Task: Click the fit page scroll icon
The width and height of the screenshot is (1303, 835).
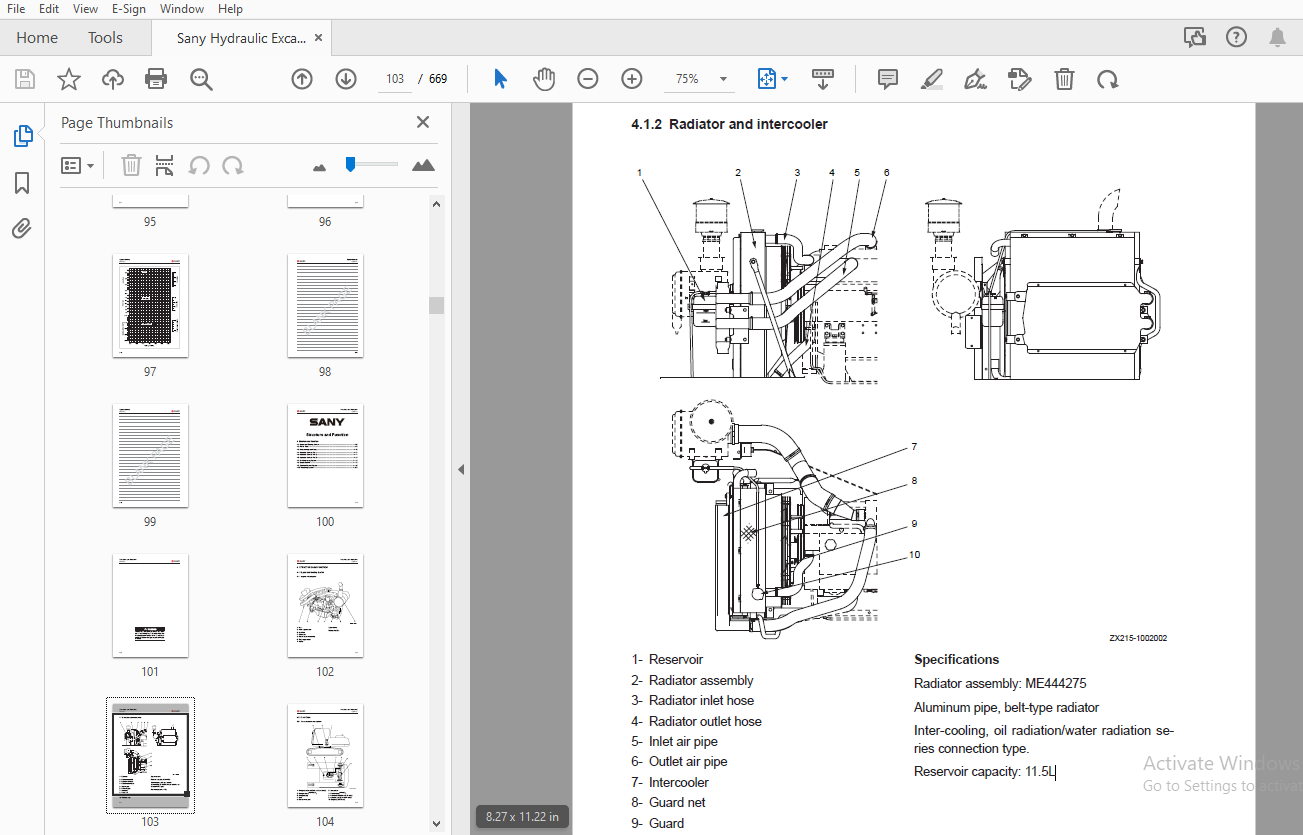Action: click(x=767, y=79)
